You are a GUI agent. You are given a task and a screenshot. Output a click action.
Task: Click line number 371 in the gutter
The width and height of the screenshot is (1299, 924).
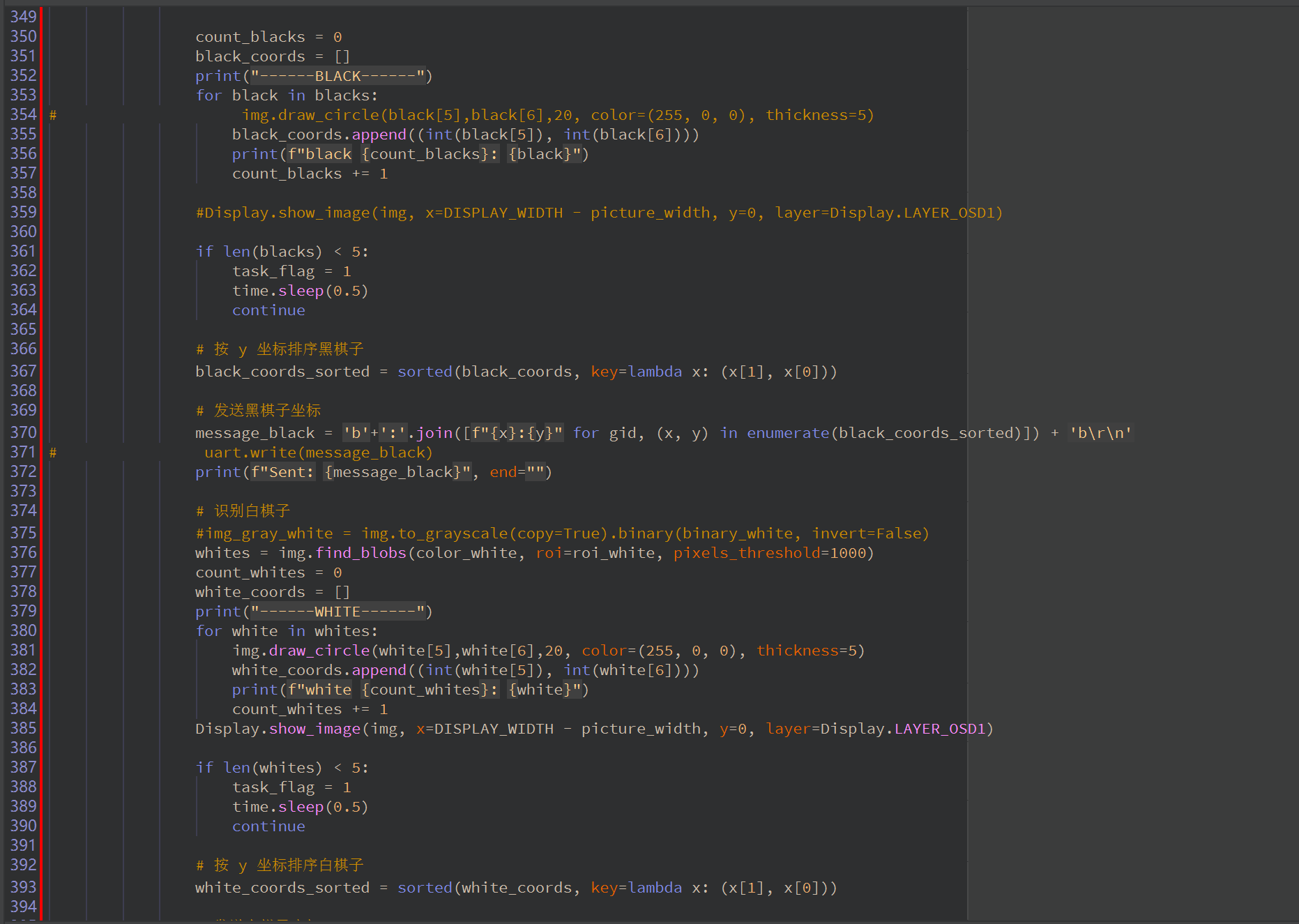pyautogui.click(x=23, y=452)
